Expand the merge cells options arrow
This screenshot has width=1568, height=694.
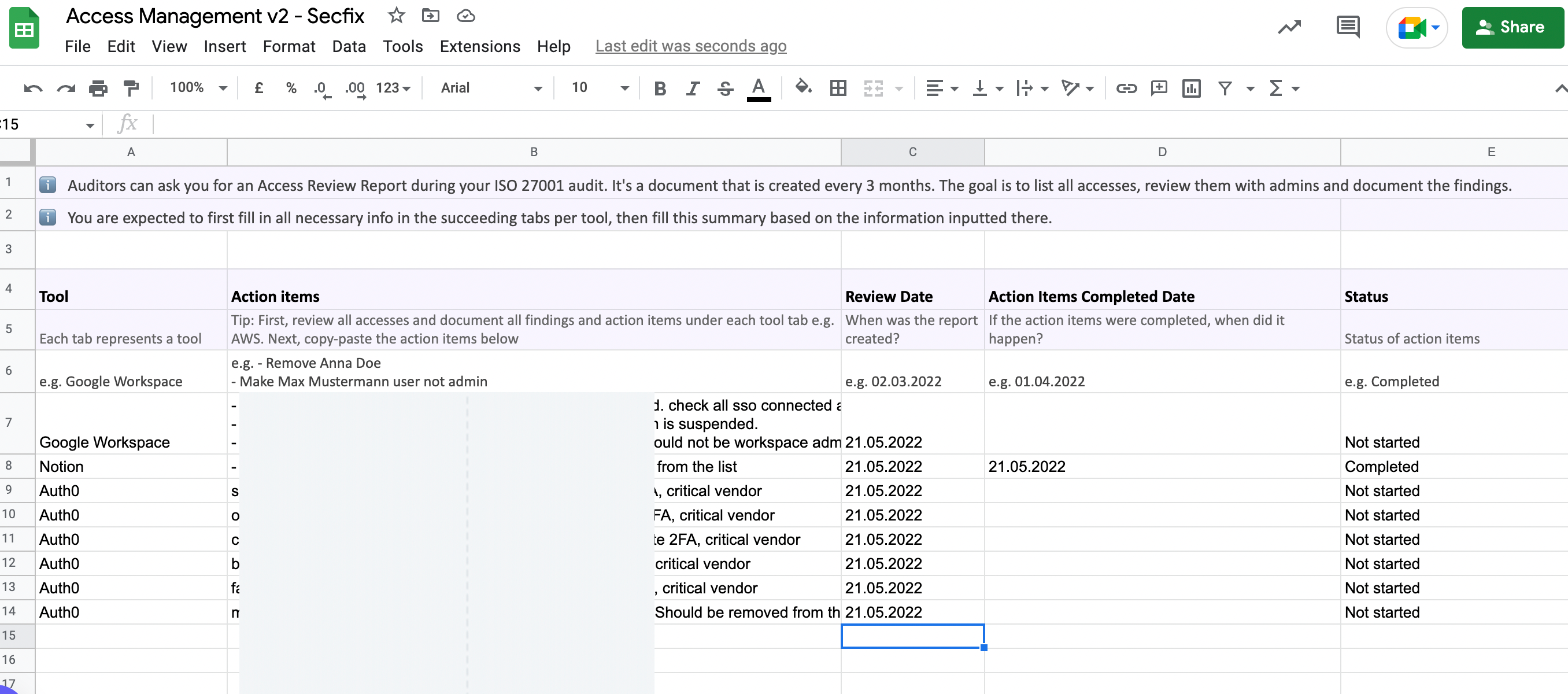tap(899, 89)
